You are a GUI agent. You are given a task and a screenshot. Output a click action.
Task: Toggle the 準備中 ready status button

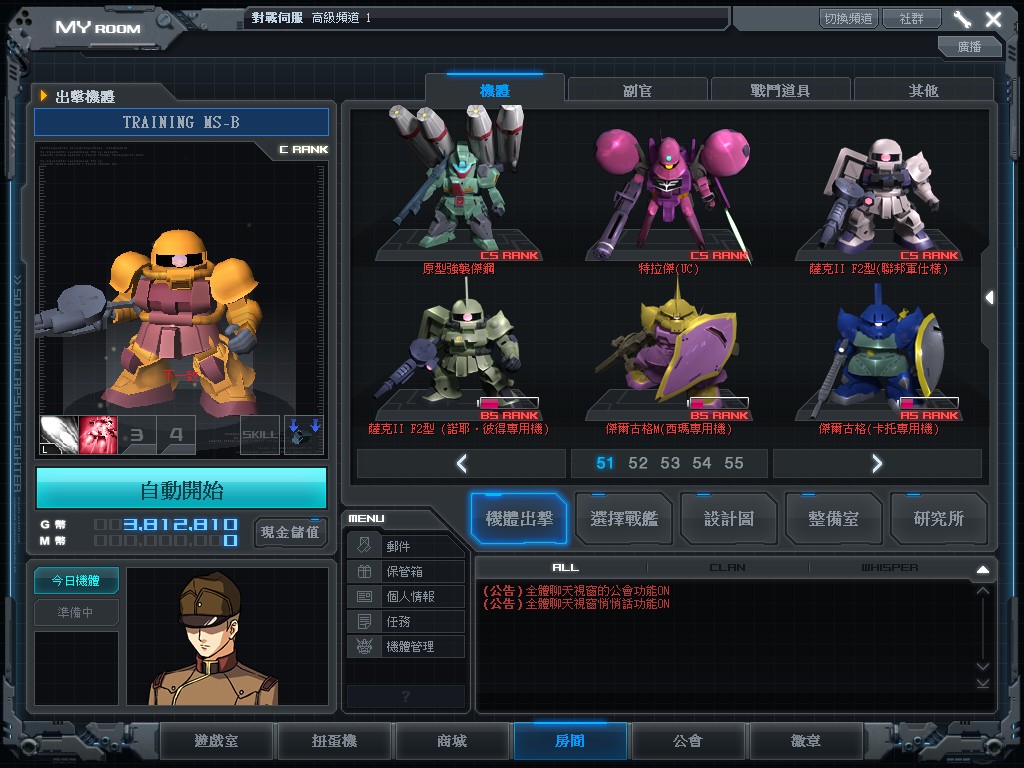tap(76, 612)
